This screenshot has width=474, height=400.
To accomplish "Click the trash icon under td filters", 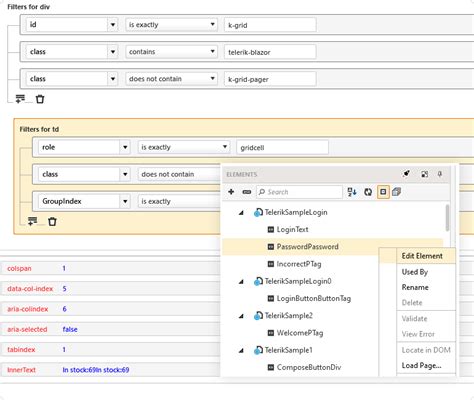I will 52,222.
